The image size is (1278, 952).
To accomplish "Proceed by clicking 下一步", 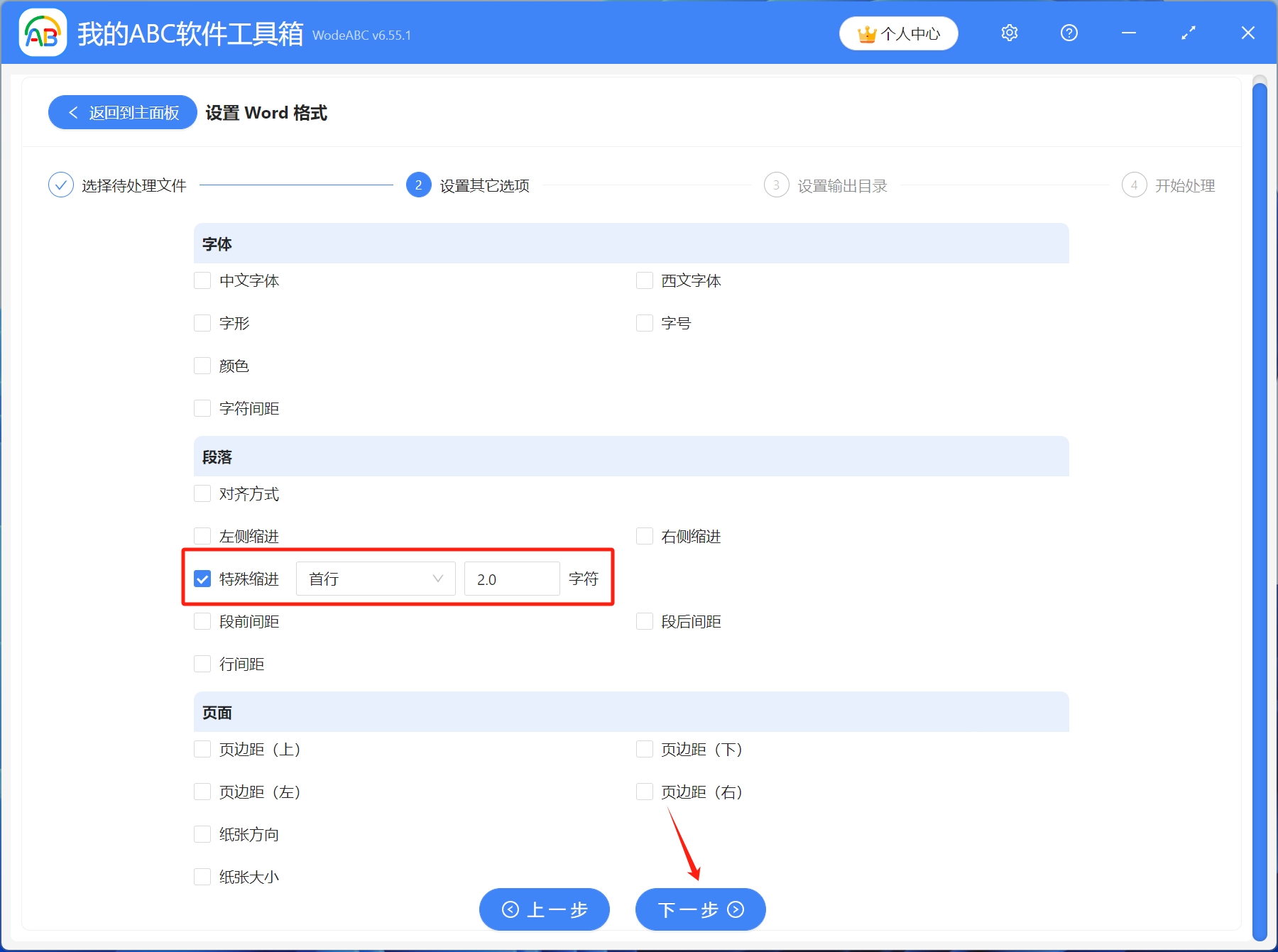I will click(x=699, y=909).
